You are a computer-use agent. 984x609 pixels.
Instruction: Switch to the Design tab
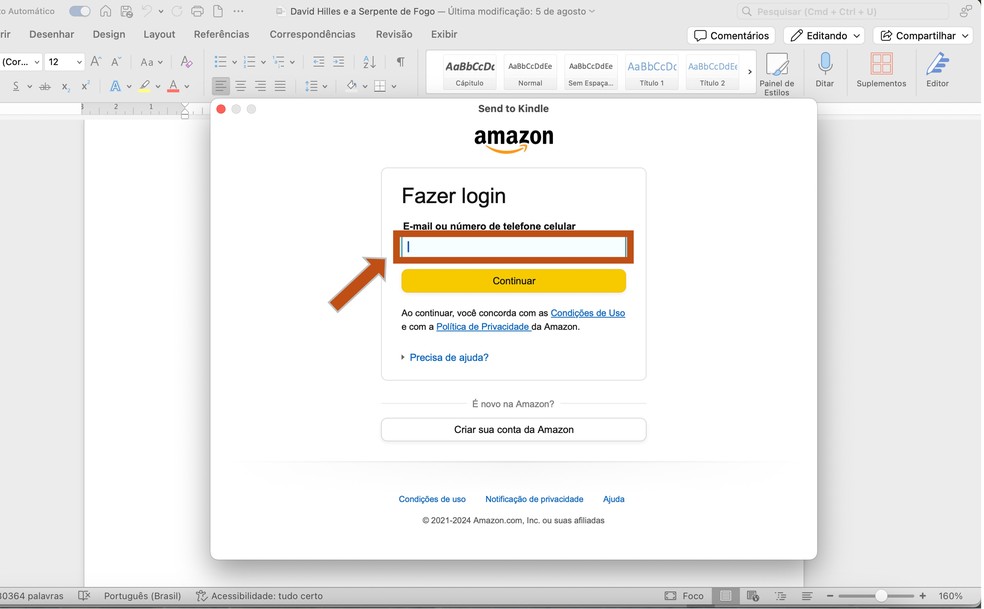(109, 35)
